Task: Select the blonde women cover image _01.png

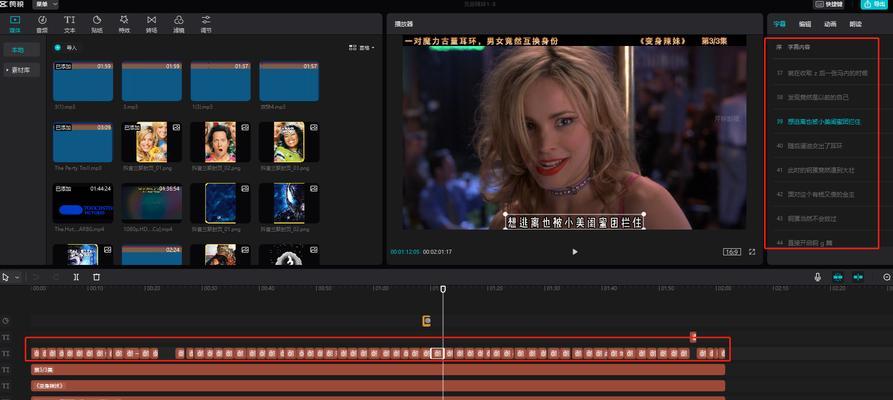Action: [152, 142]
